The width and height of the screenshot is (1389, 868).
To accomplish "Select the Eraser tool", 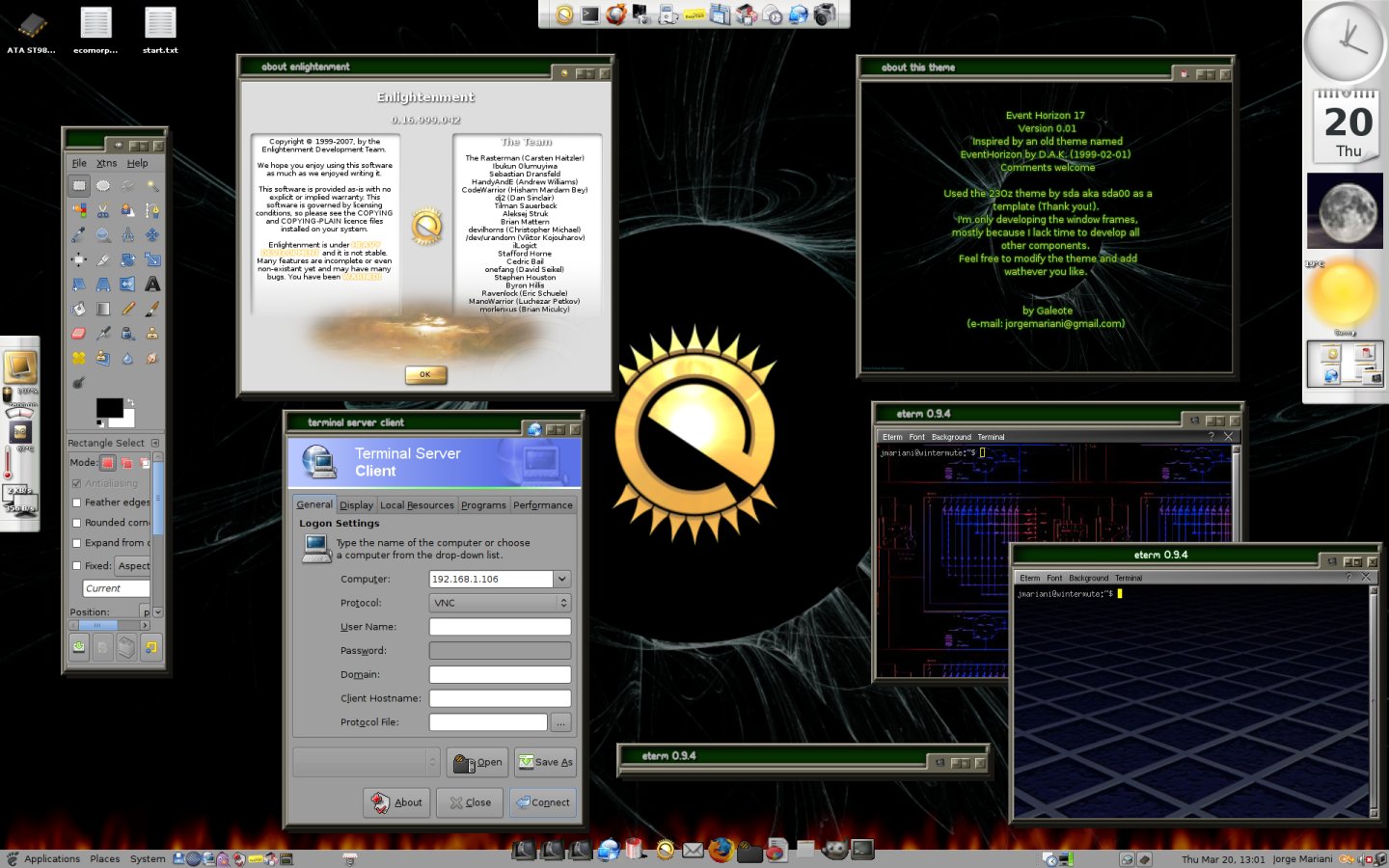I will pyautogui.click(x=79, y=334).
